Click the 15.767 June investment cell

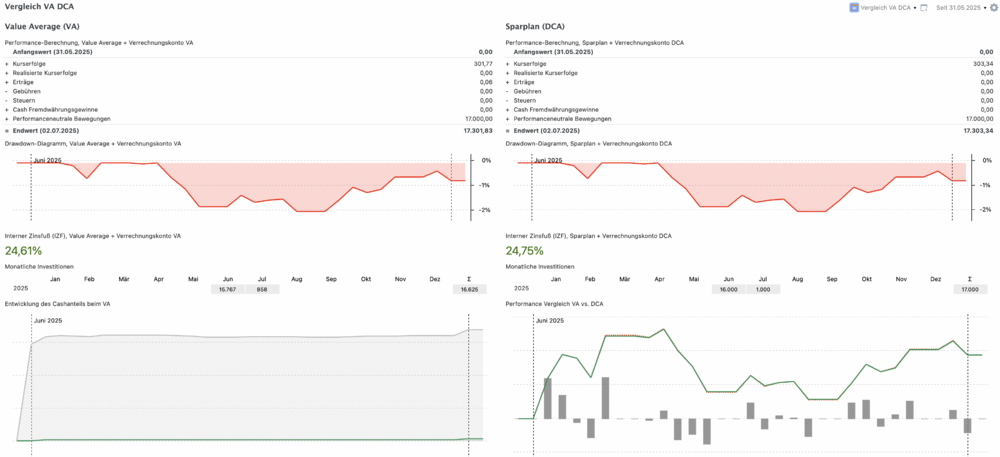[x=227, y=289]
